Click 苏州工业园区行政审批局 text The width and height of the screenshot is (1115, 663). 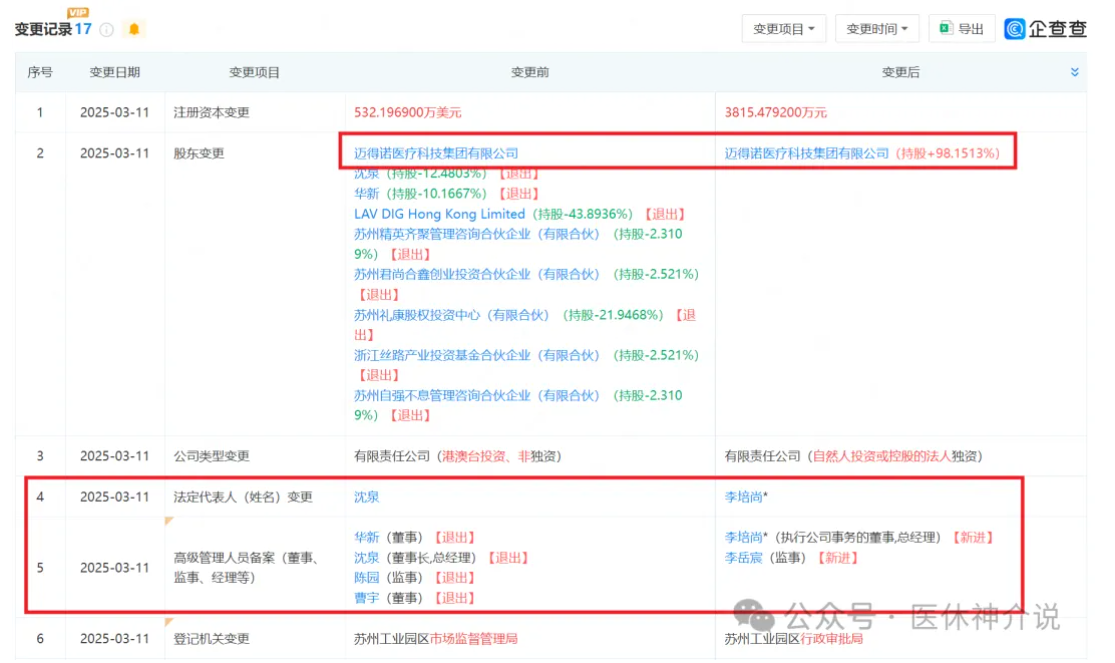(794, 639)
